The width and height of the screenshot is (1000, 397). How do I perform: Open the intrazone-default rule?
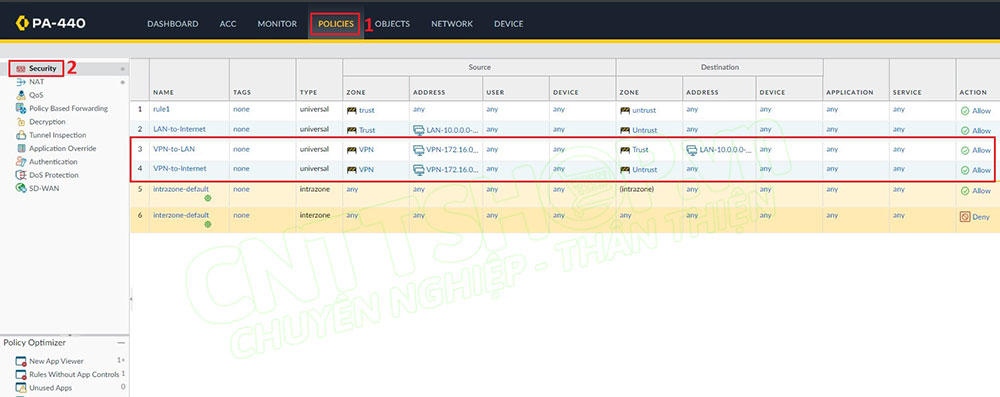click(181, 189)
